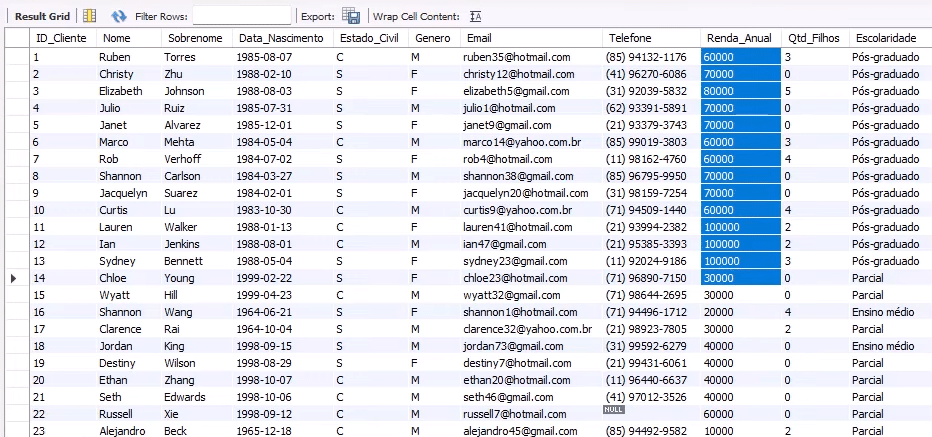Select highlighted Renda_Anual 80000 for Elizabeth
Viewport: 932px width, 437px height.
coord(741,91)
